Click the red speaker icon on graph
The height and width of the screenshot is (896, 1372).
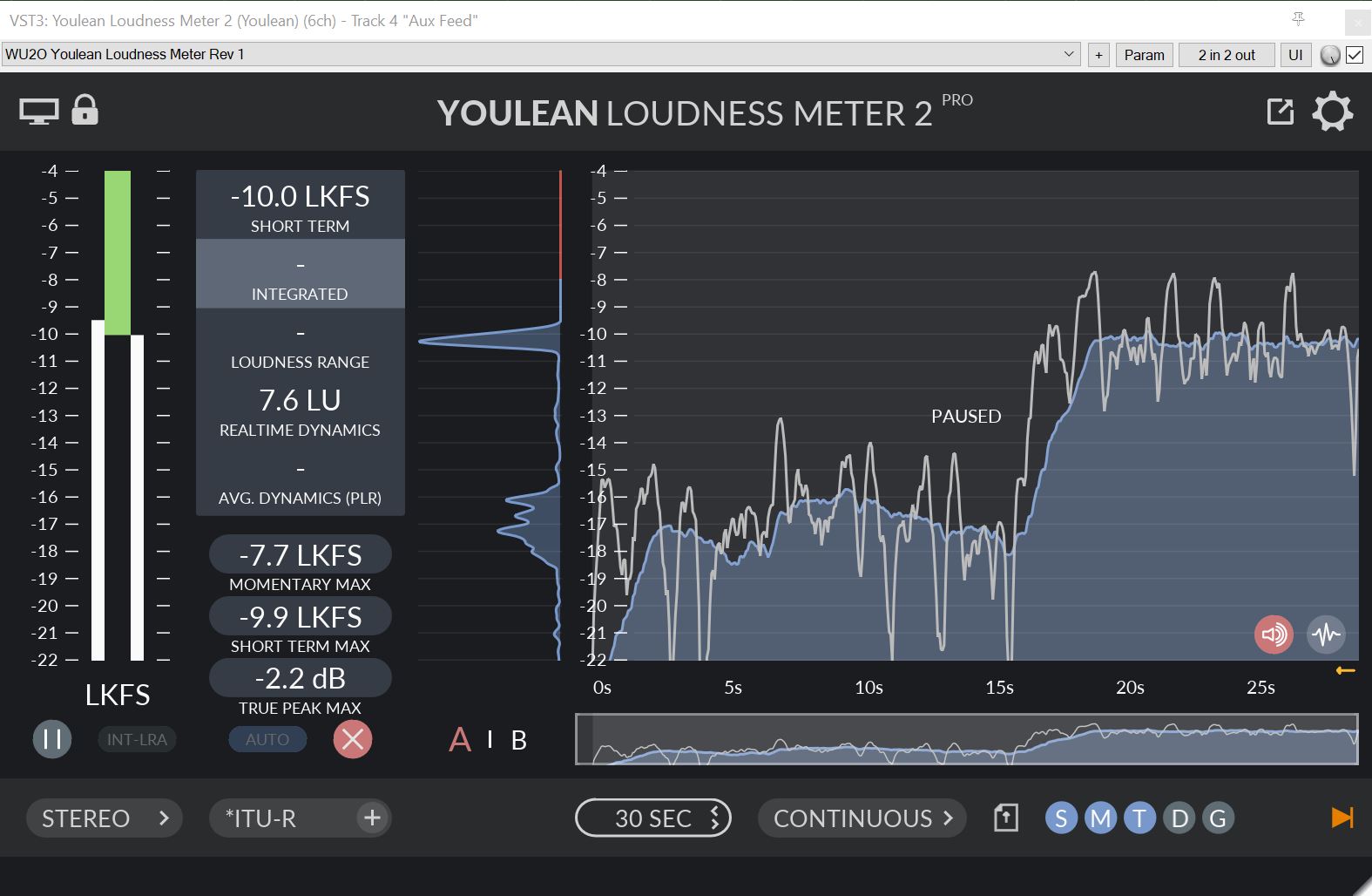[x=1274, y=634]
